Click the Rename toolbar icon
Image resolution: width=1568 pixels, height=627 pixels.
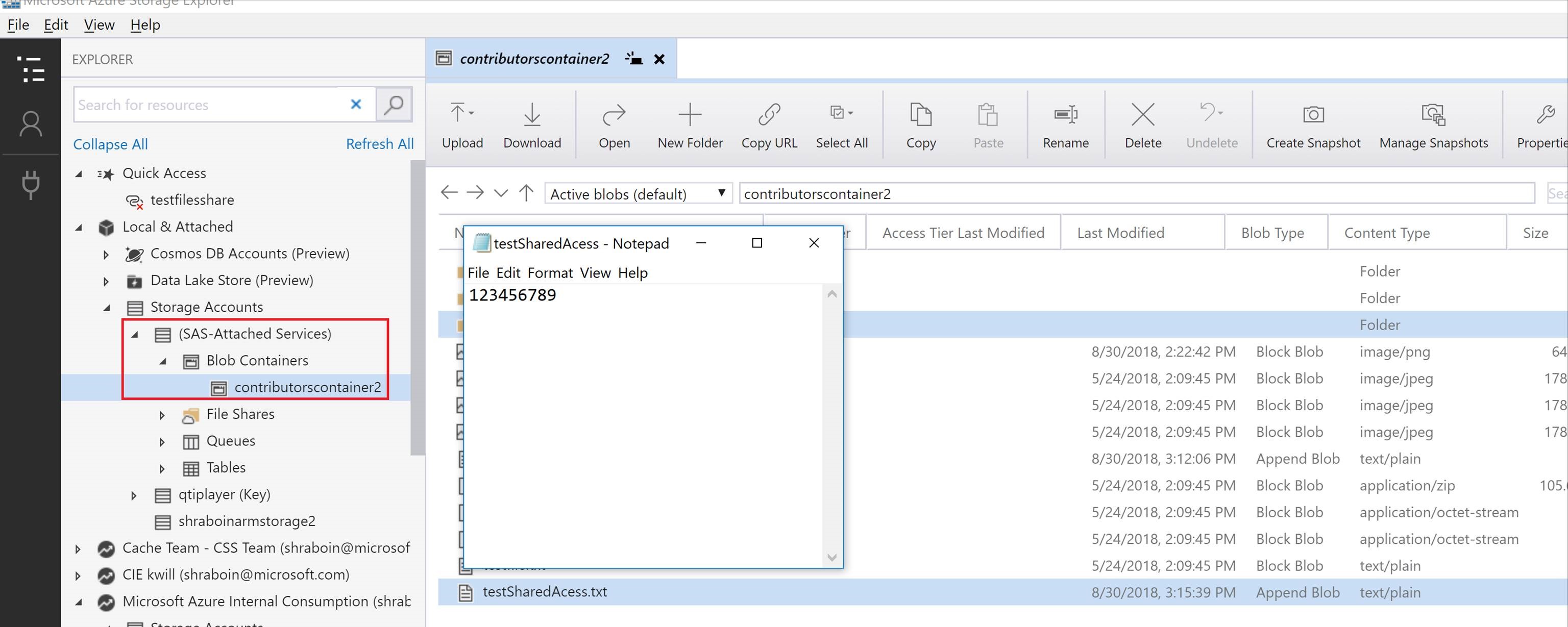[1065, 114]
